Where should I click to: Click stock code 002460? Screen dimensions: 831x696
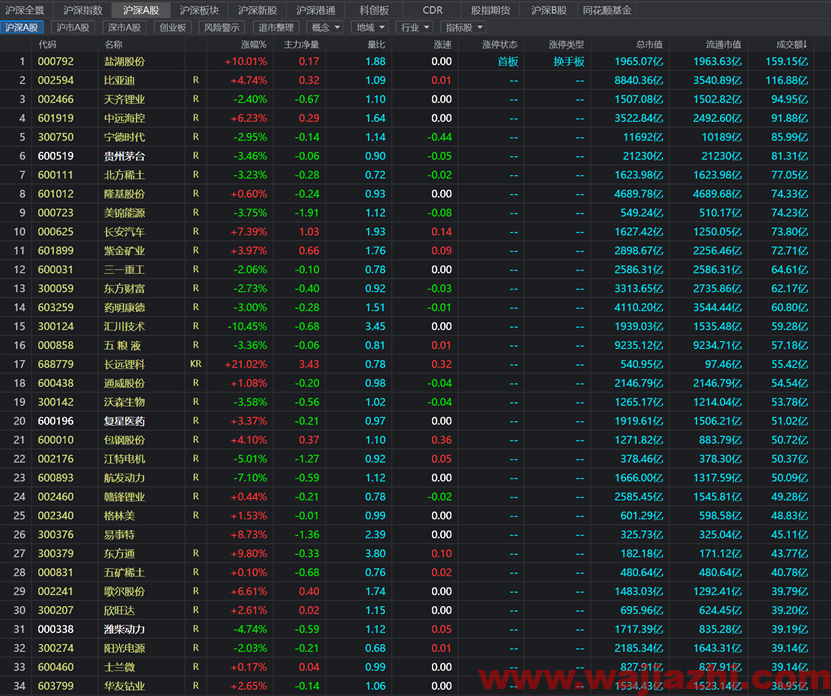(x=56, y=497)
